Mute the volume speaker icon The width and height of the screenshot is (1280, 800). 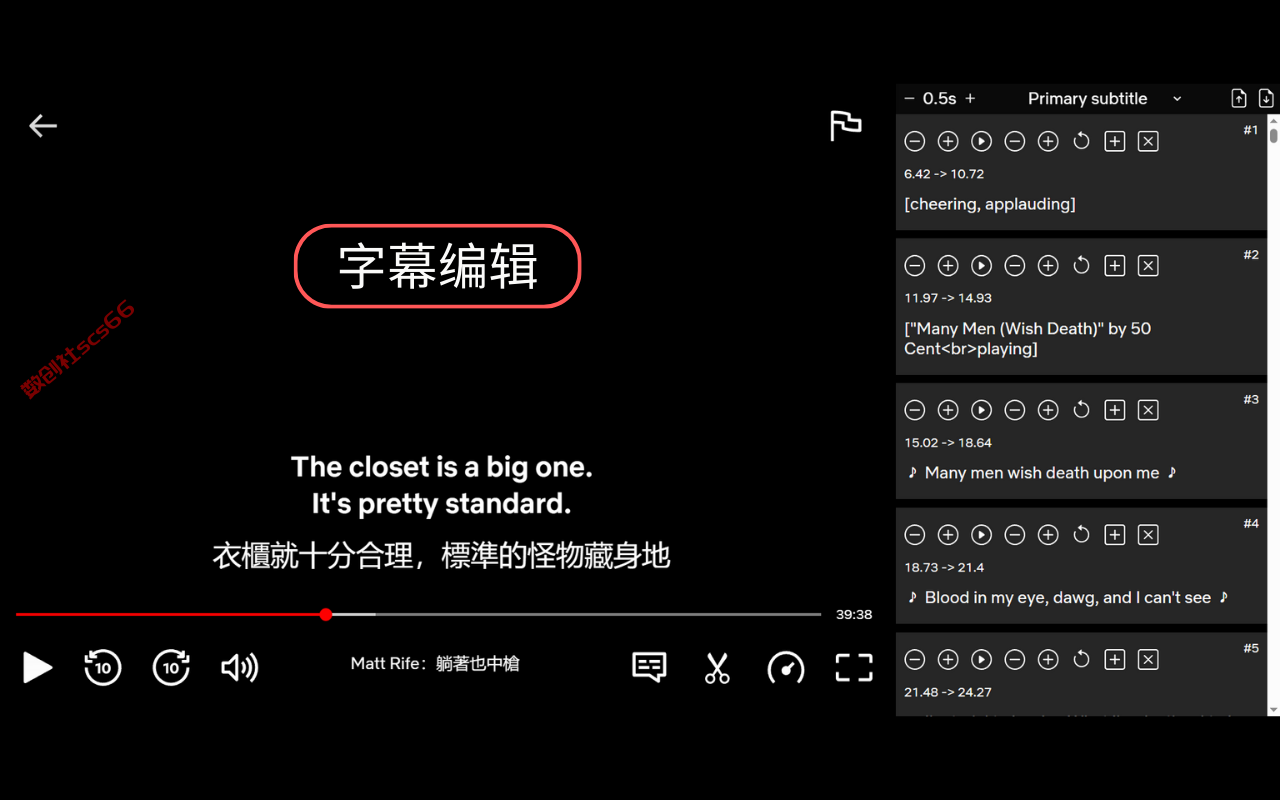(x=240, y=667)
